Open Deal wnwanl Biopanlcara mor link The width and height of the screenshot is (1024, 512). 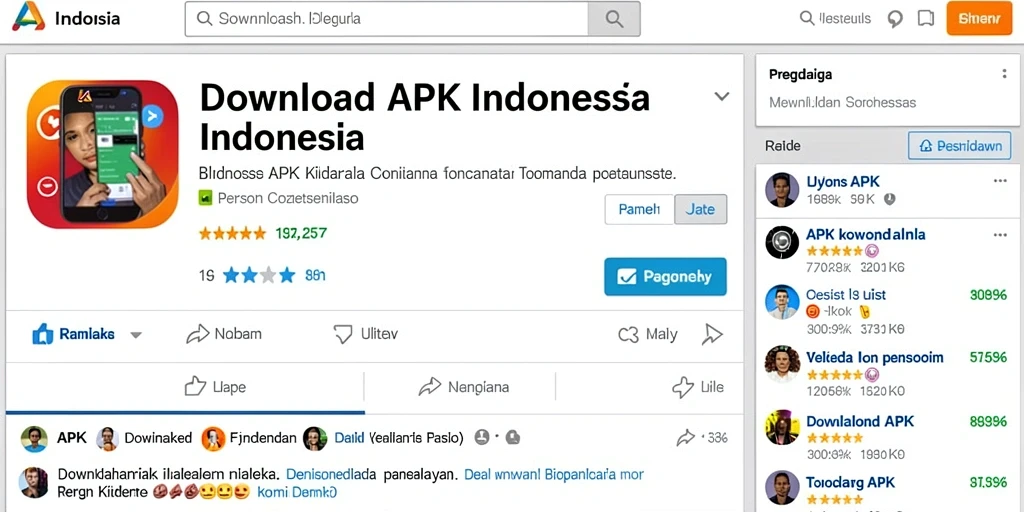tap(554, 474)
